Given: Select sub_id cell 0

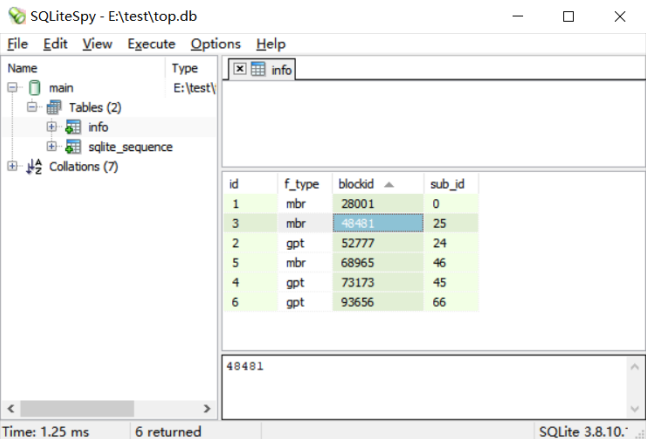Looking at the screenshot, I should [451, 204].
